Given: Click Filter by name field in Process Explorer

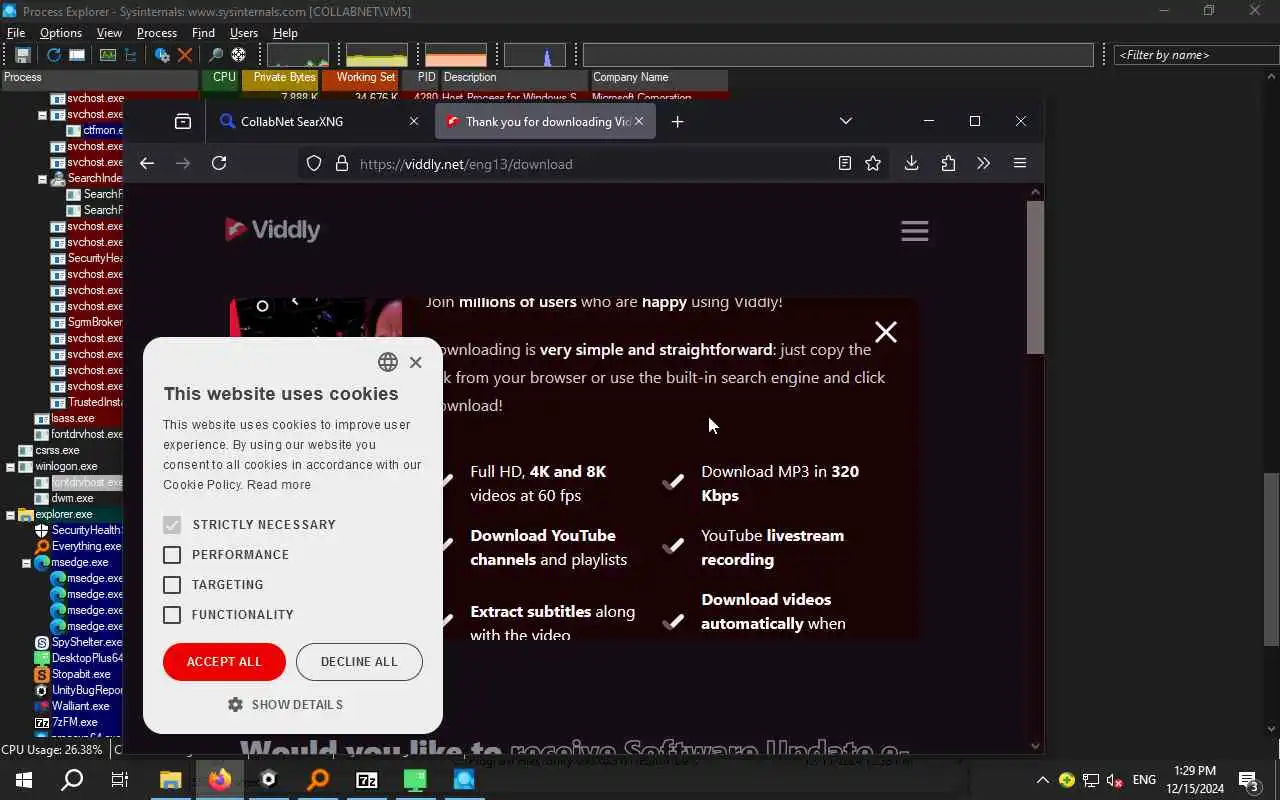Looking at the screenshot, I should (1195, 55).
